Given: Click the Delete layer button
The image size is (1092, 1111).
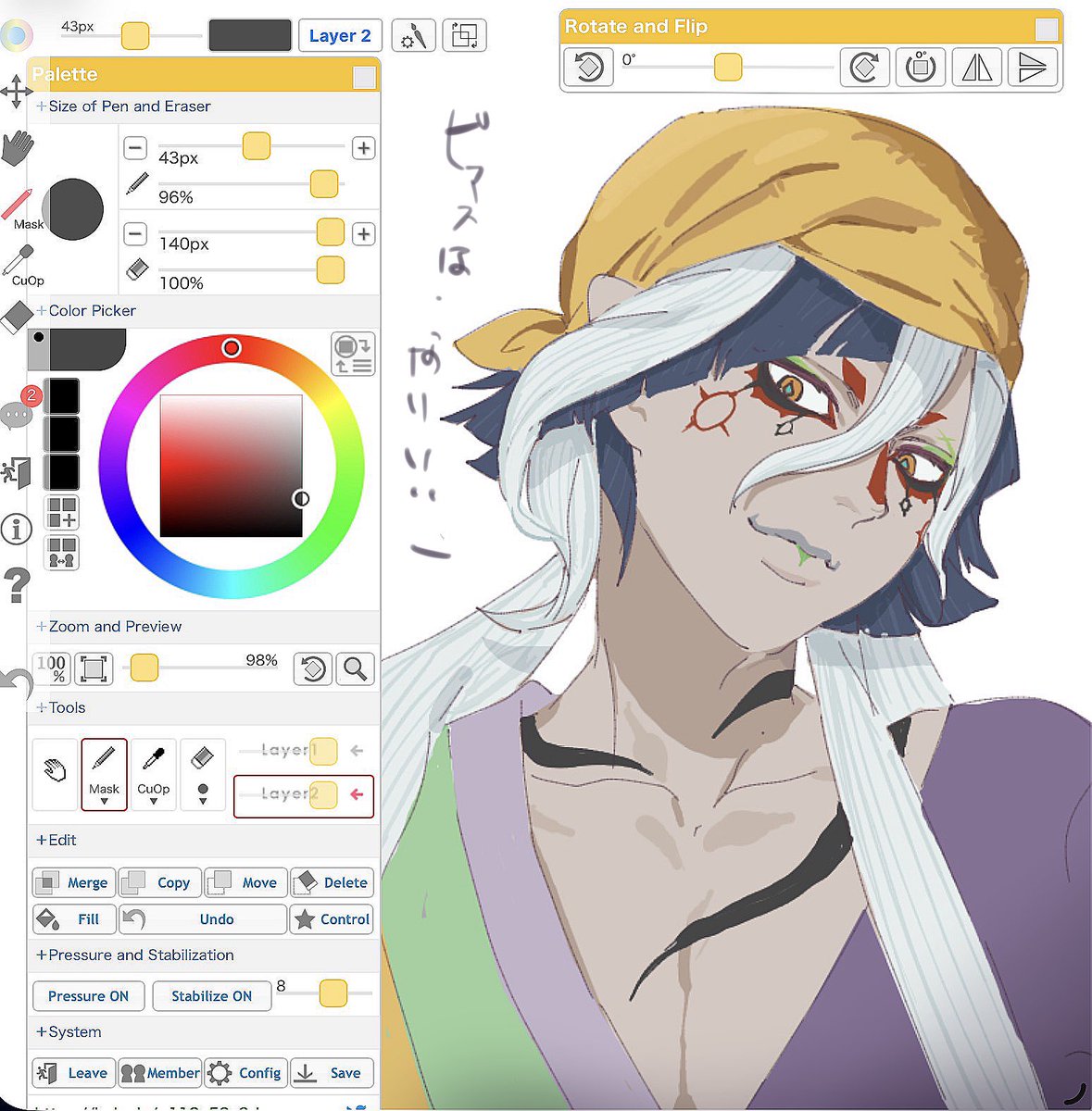Looking at the screenshot, I should pyautogui.click(x=332, y=882).
